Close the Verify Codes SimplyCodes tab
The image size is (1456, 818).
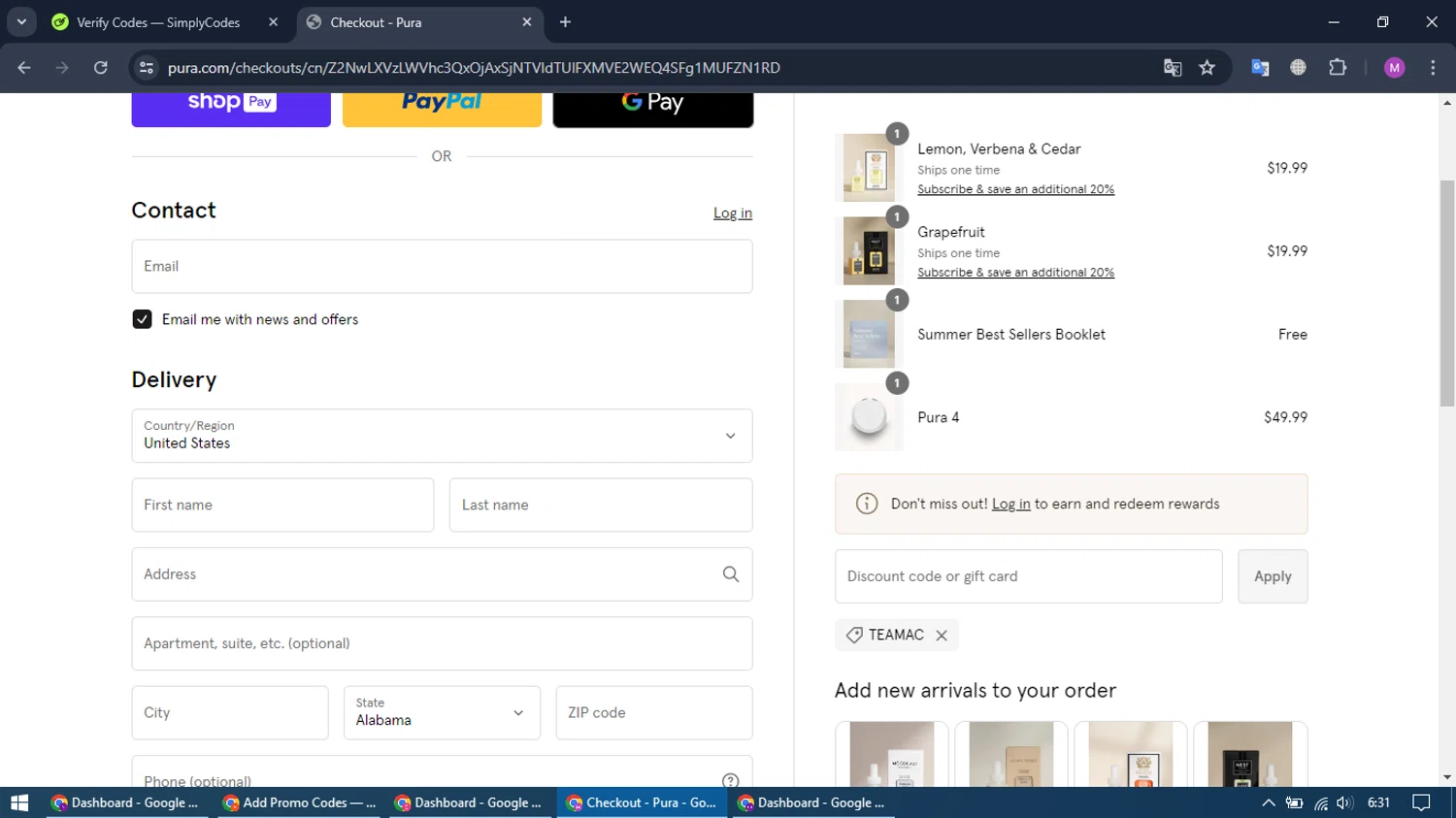tap(273, 21)
